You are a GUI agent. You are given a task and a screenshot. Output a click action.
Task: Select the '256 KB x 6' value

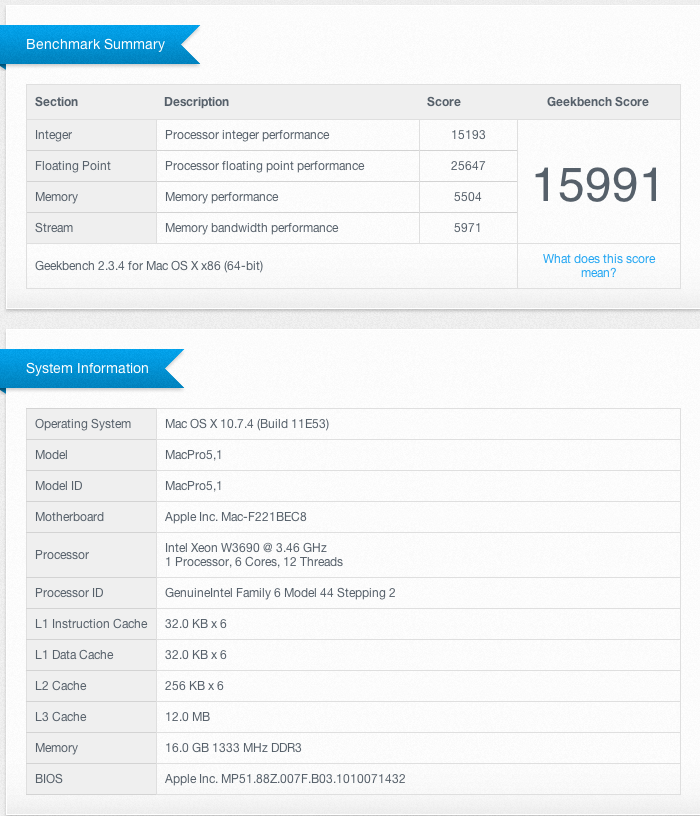pyautogui.click(x=194, y=685)
